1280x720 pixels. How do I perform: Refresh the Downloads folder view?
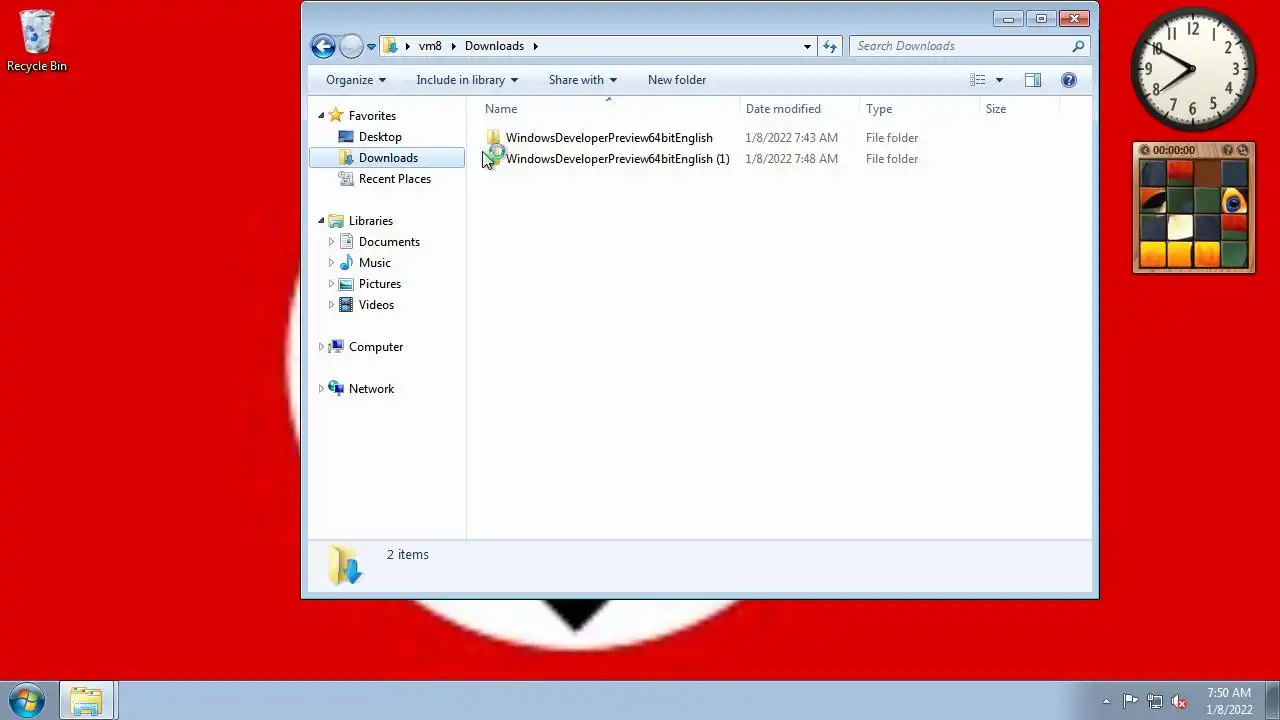[829, 46]
